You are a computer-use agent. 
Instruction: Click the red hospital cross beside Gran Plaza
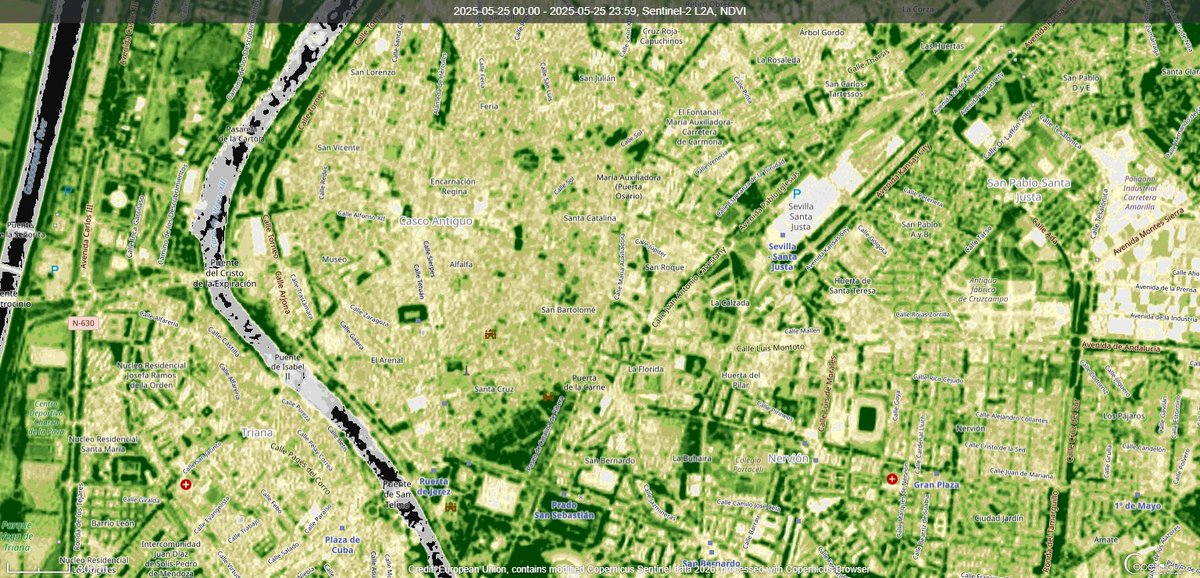[x=892, y=480]
